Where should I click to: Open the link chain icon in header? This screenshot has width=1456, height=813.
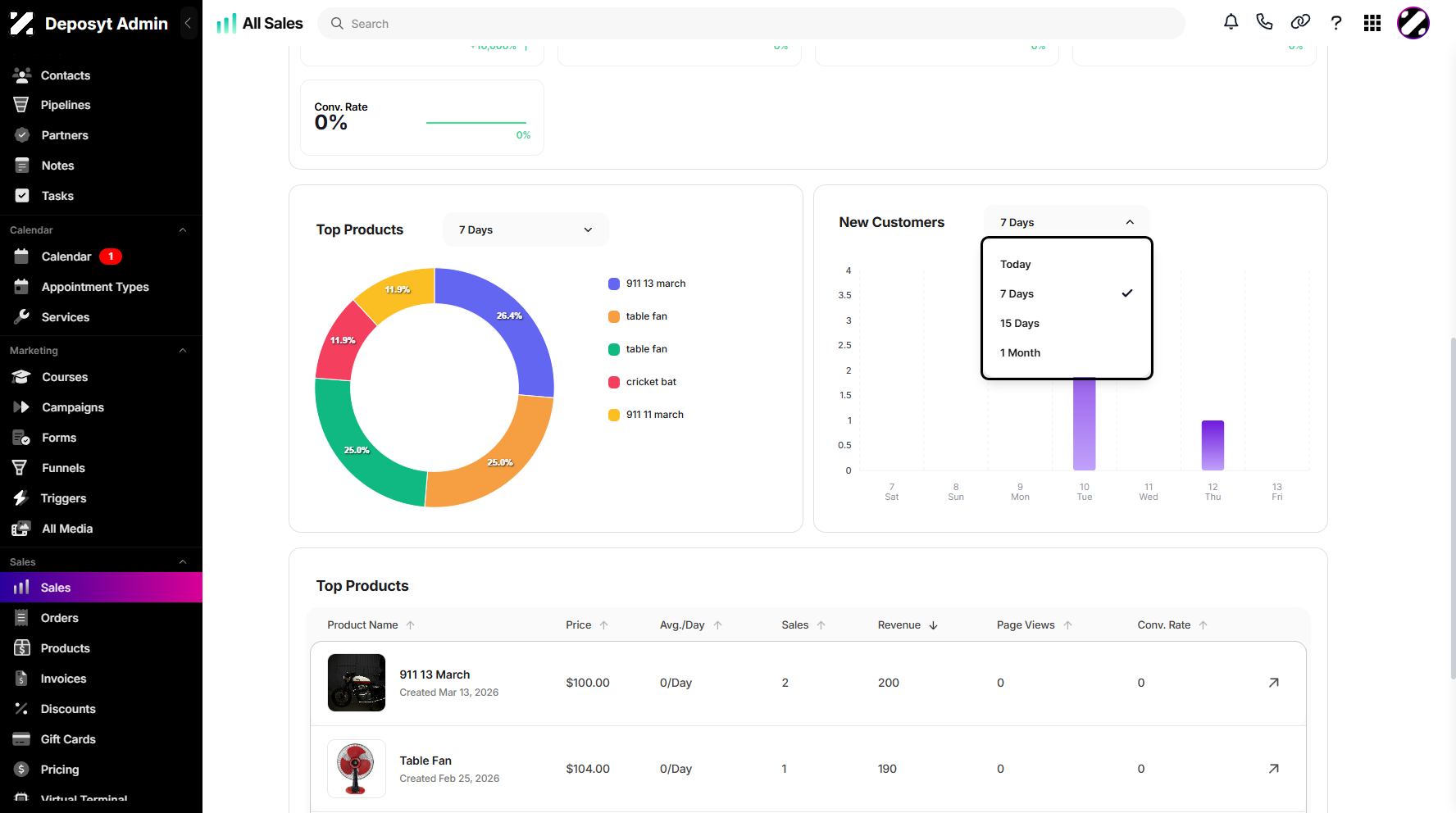[1300, 23]
